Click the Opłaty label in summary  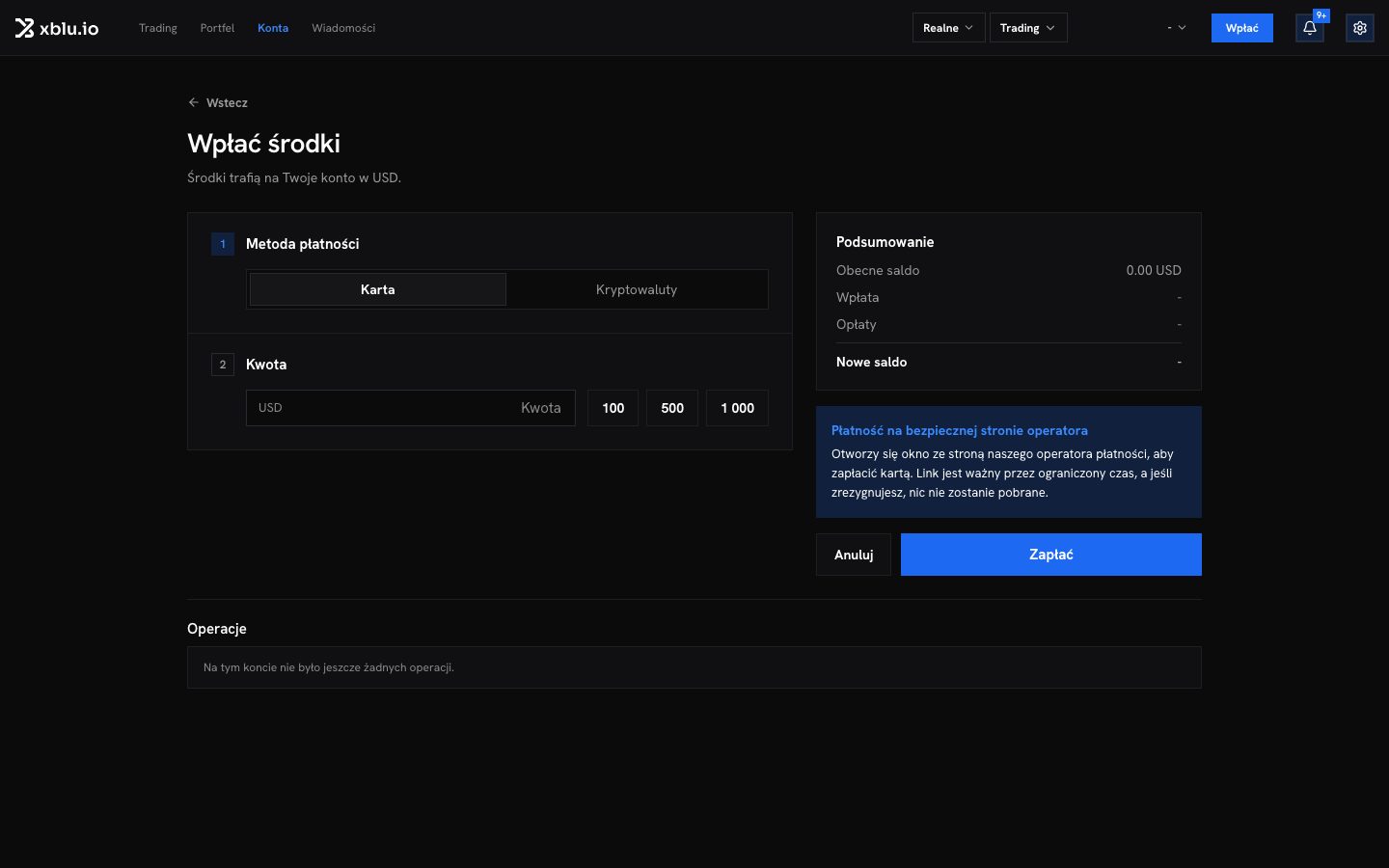(857, 324)
